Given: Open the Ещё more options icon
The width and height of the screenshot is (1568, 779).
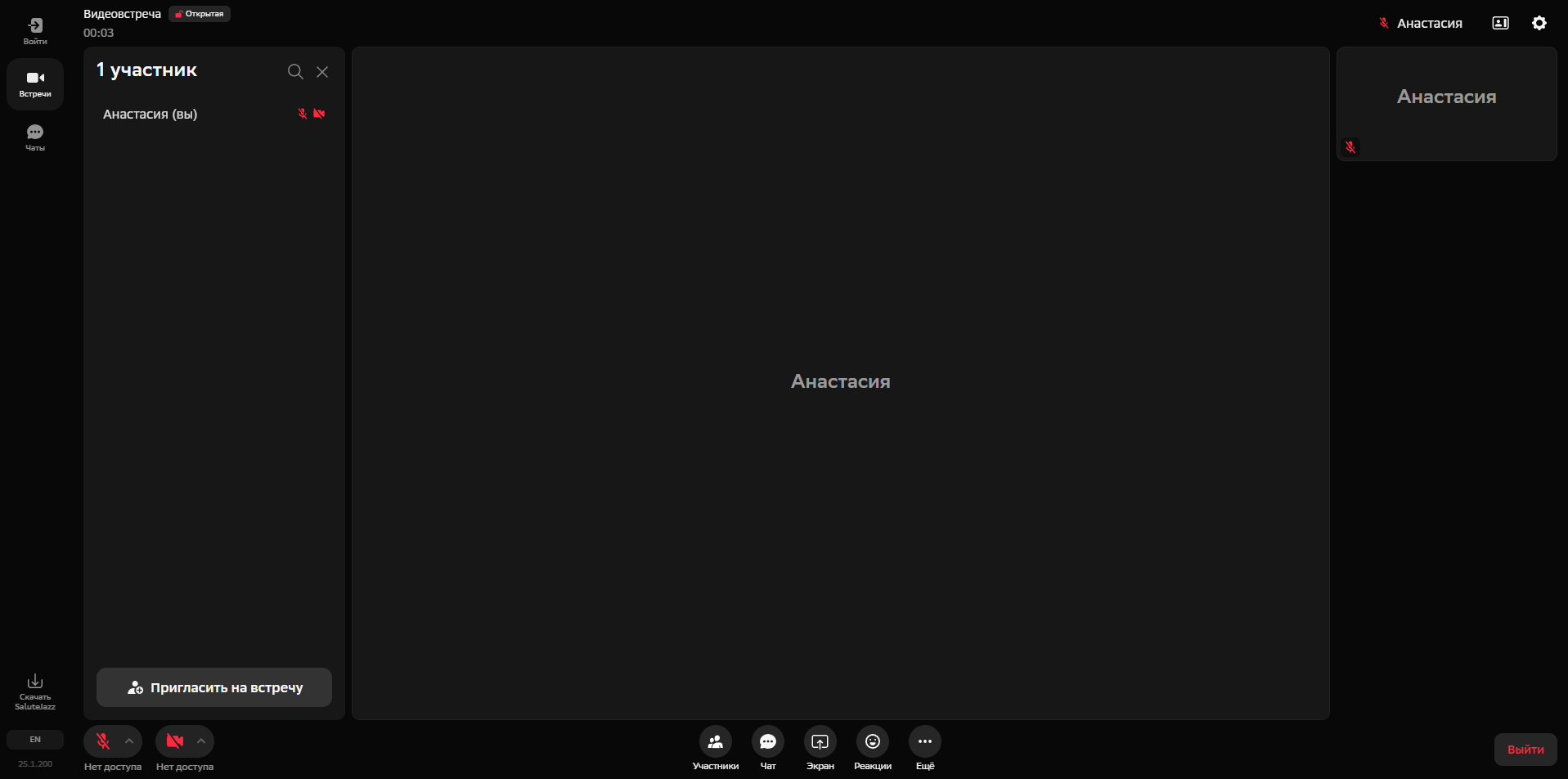Looking at the screenshot, I should [x=925, y=741].
